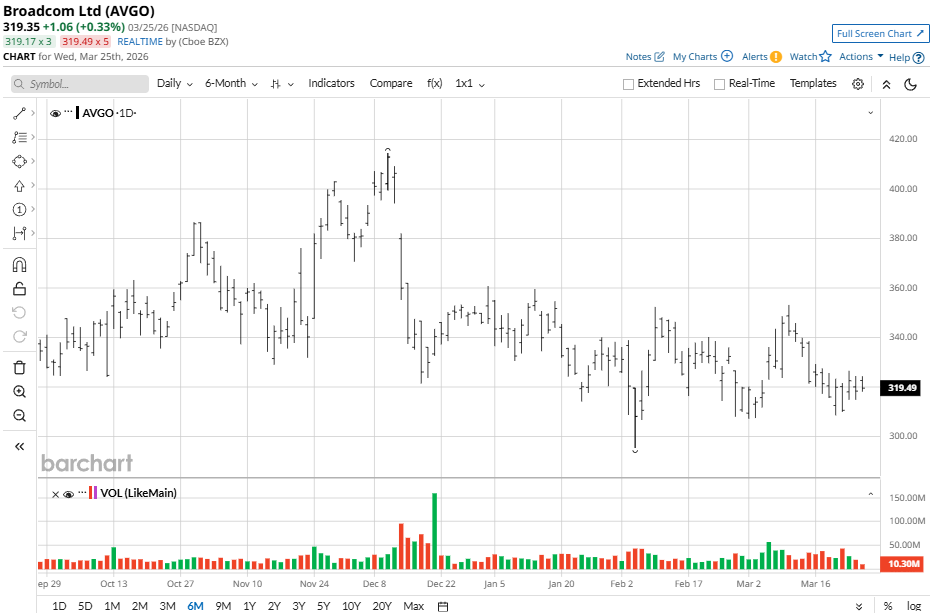
Task: Collapse the header with double chevron
Action: pyautogui.click(x=886, y=84)
